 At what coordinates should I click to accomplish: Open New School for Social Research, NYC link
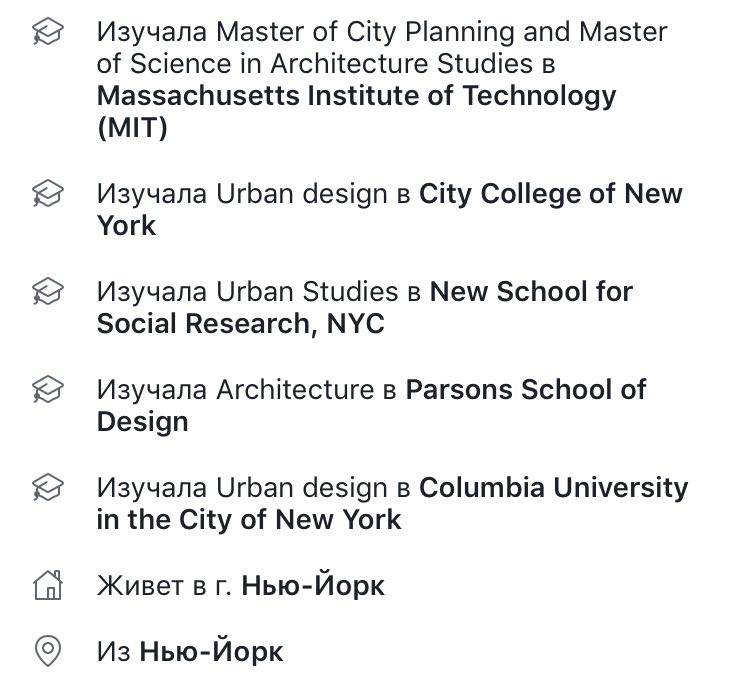point(365,308)
